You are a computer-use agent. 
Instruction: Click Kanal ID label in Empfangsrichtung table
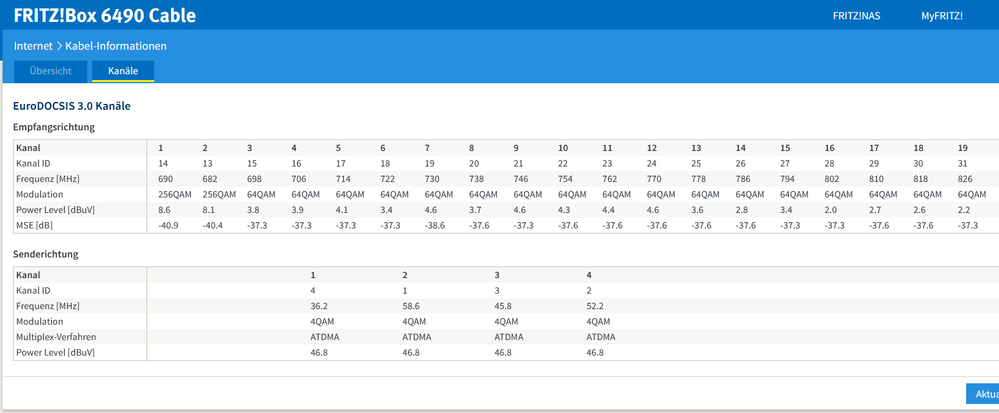pyautogui.click(x=32, y=164)
